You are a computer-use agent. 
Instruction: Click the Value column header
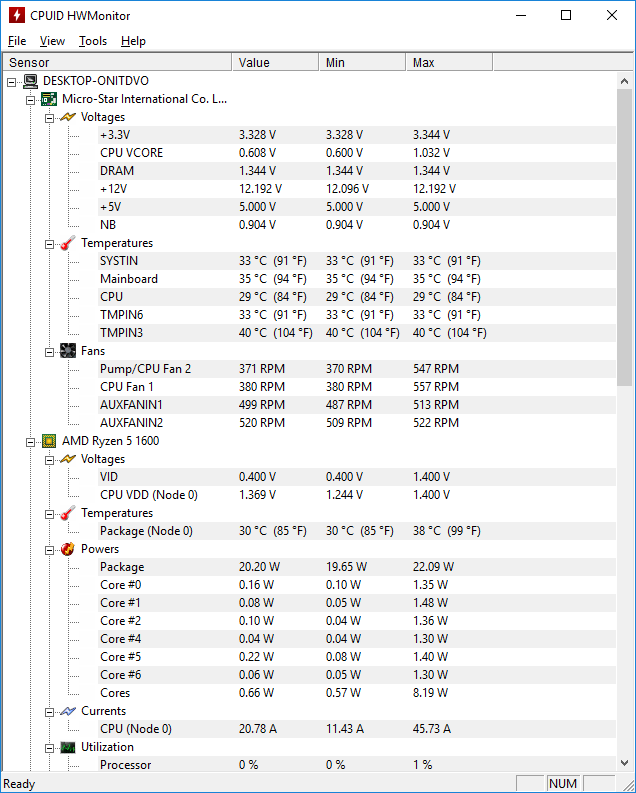coord(276,62)
